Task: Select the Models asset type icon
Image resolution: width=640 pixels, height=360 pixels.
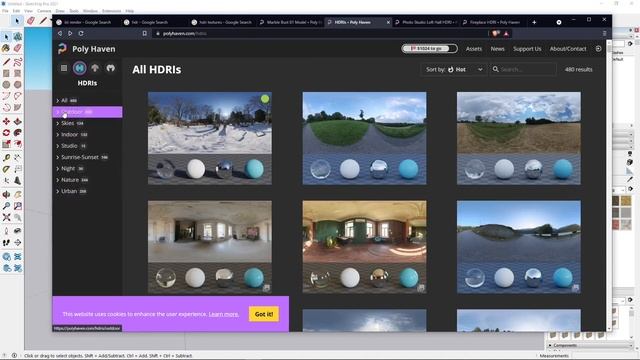Action: coord(111,68)
